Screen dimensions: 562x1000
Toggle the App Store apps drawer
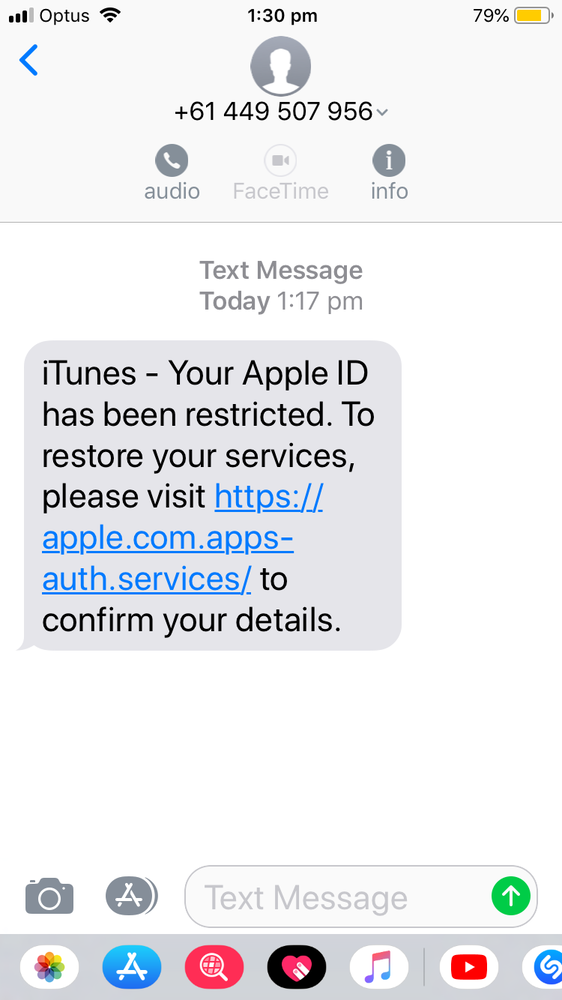[131, 896]
